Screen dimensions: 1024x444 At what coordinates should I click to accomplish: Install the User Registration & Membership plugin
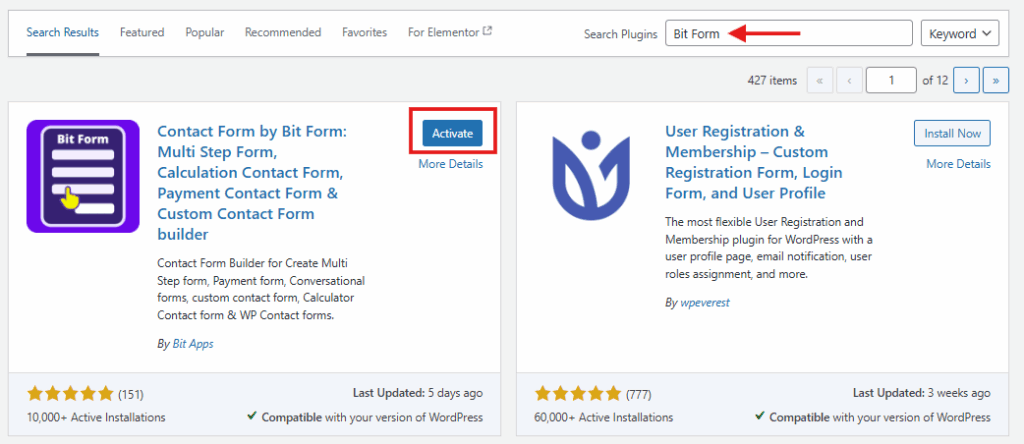pyautogui.click(x=952, y=133)
